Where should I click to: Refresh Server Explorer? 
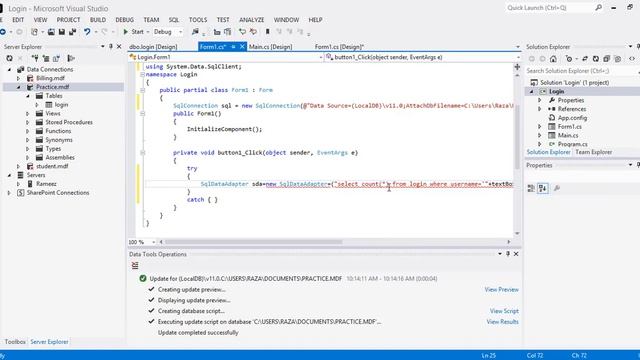(x=9, y=58)
